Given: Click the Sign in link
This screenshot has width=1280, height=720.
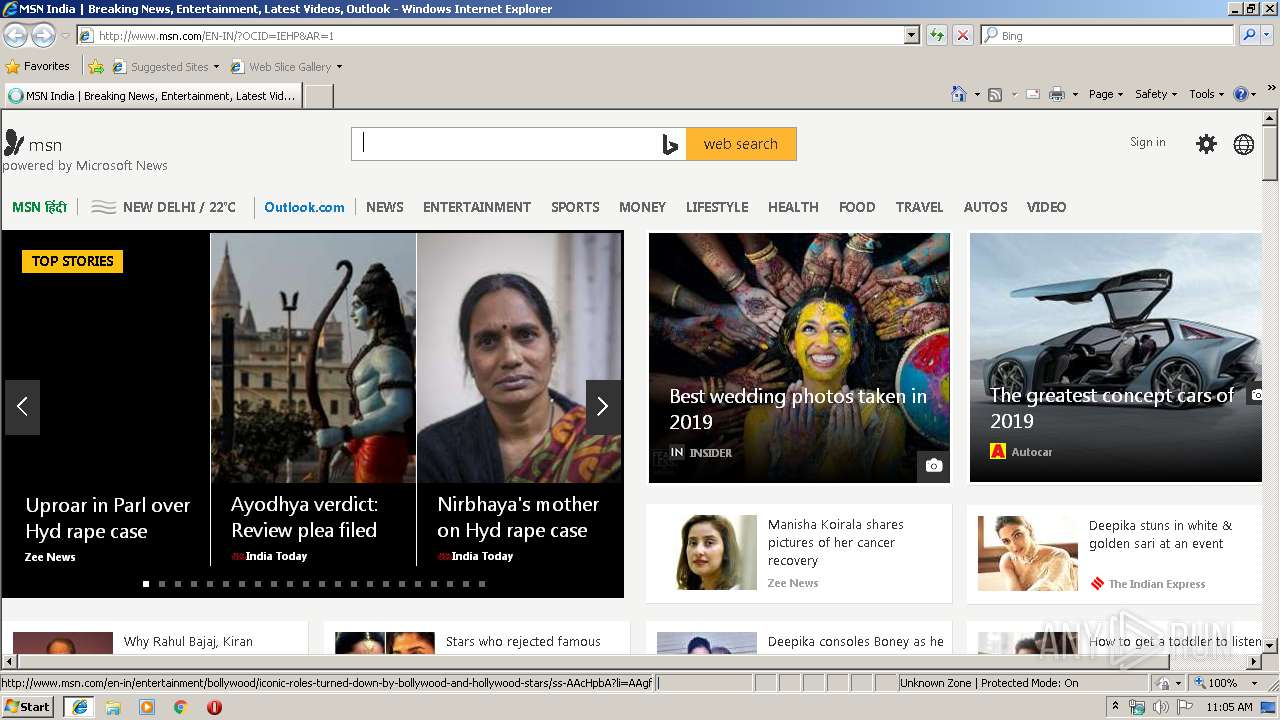Looking at the screenshot, I should [x=1147, y=142].
